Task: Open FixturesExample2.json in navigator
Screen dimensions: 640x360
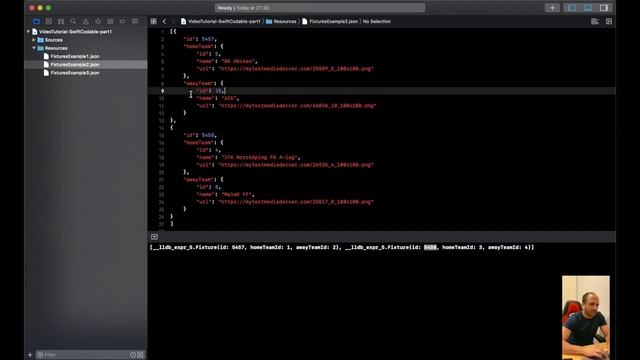Action: 75,64
